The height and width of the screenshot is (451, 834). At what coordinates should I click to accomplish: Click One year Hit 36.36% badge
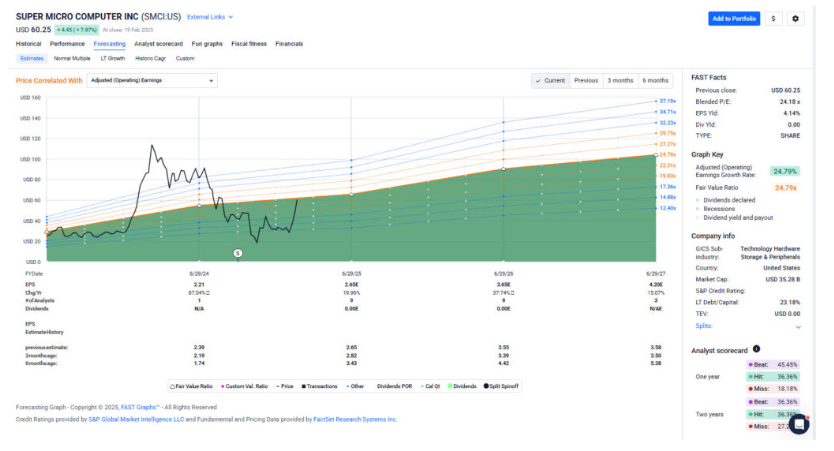pyautogui.click(x=773, y=377)
